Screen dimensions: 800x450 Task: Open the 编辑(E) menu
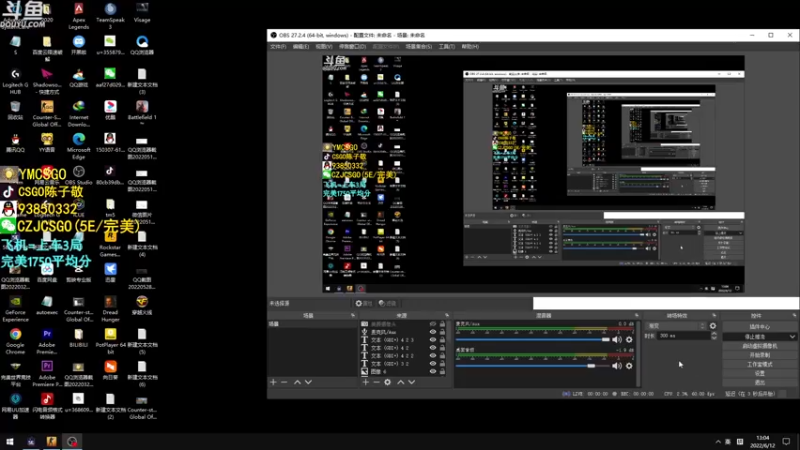(x=301, y=46)
